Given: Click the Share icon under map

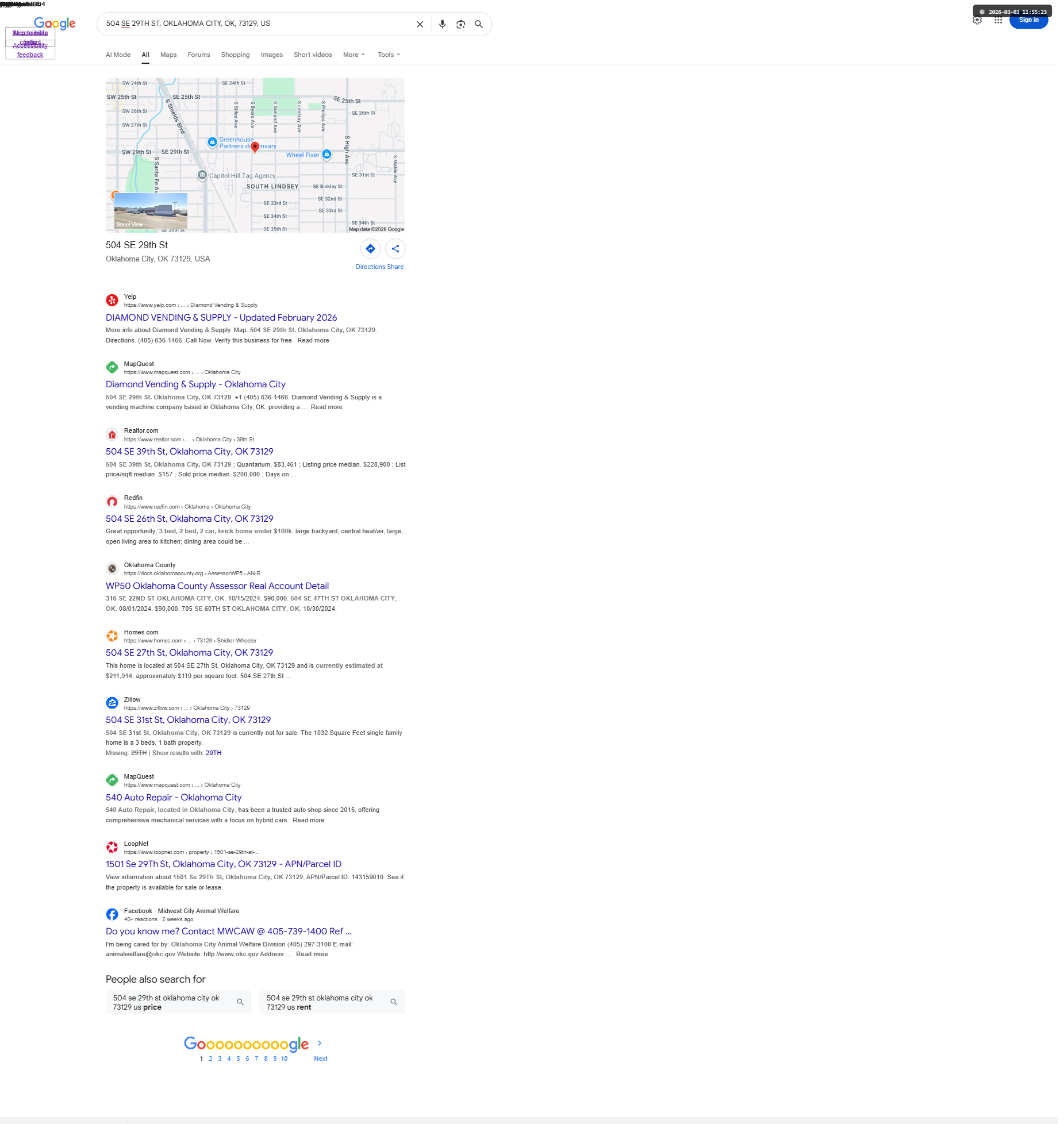Looking at the screenshot, I should 395,249.
